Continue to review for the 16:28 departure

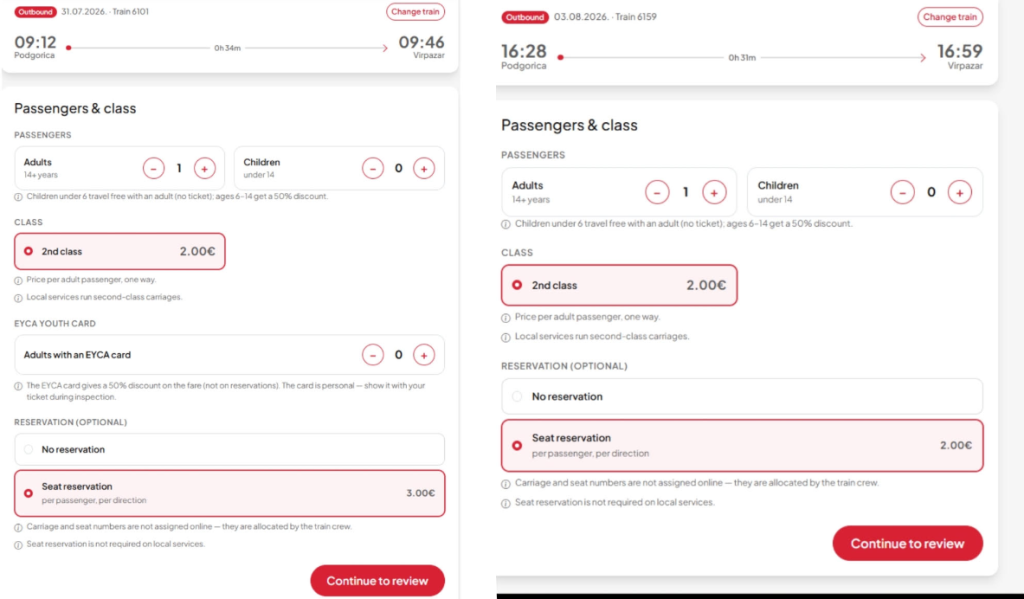coord(907,543)
